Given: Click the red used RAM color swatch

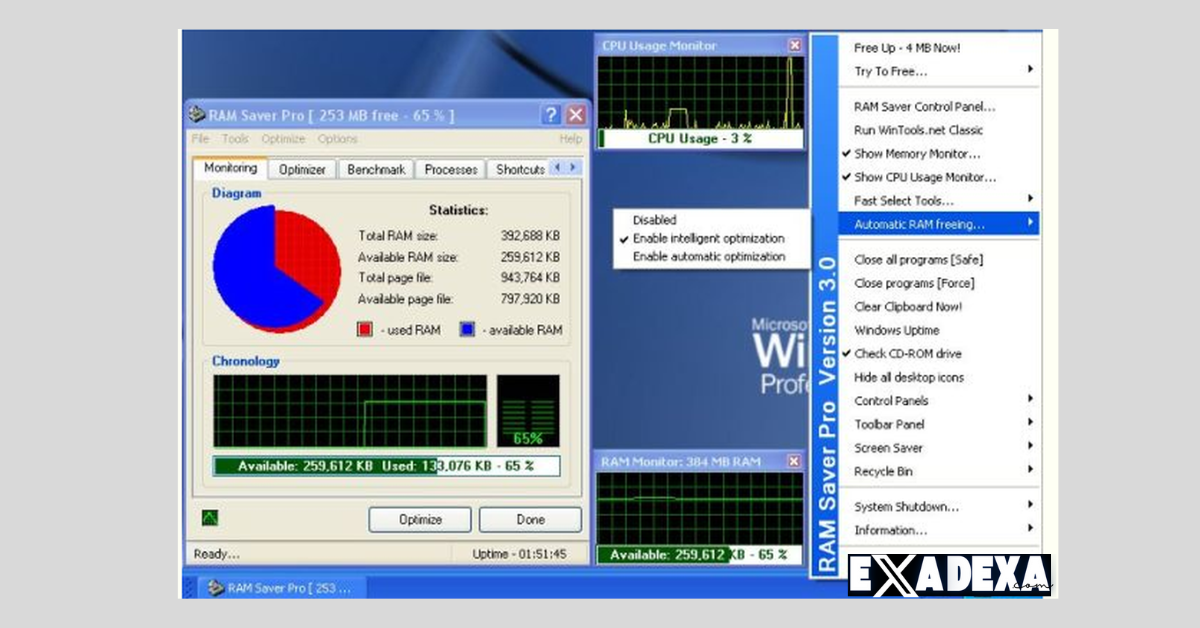Looking at the screenshot, I should [364, 329].
